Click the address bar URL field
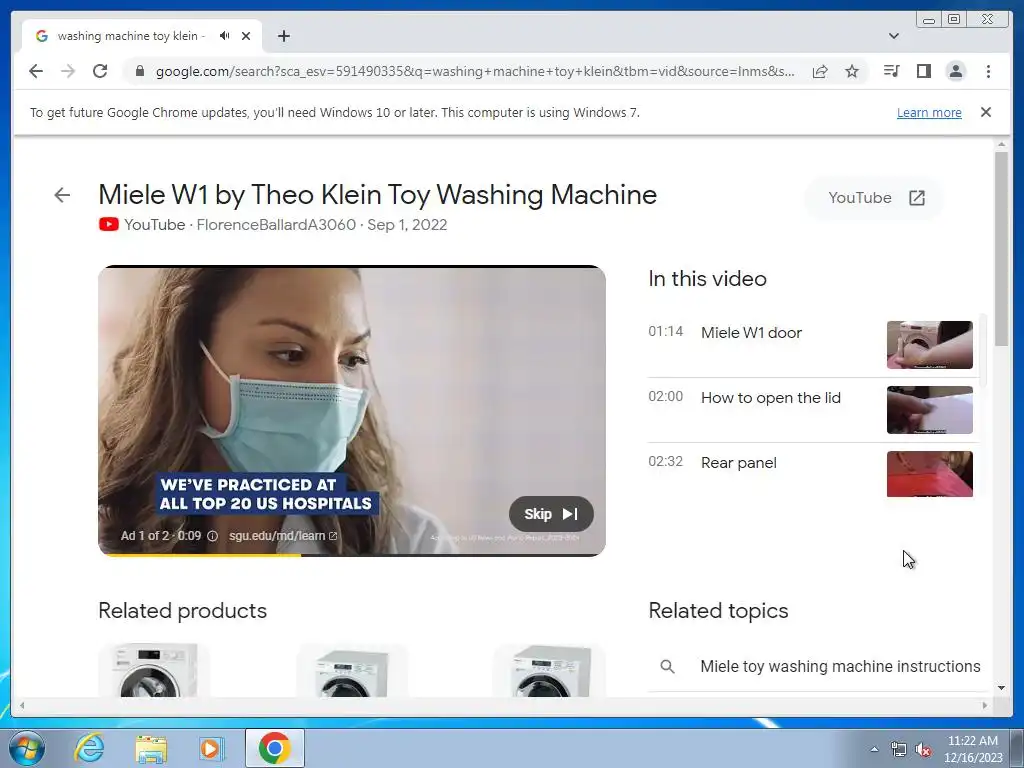Image resolution: width=1024 pixels, height=768 pixels. [x=475, y=71]
